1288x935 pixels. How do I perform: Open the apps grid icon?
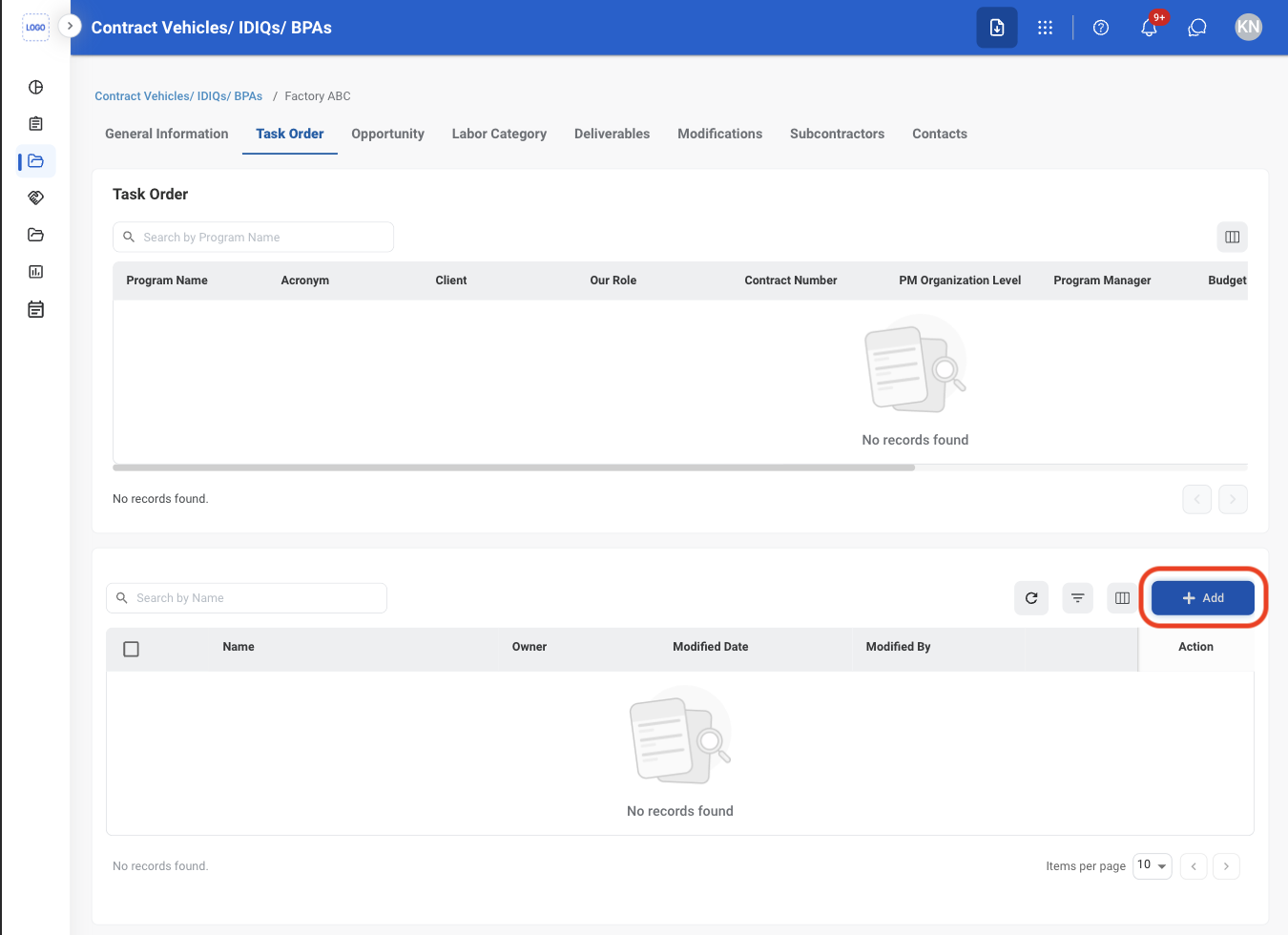point(1045,28)
